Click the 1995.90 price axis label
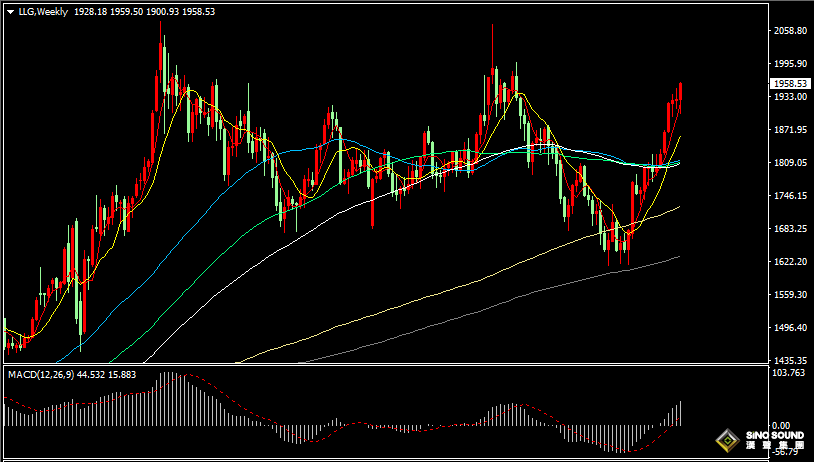 (x=788, y=64)
